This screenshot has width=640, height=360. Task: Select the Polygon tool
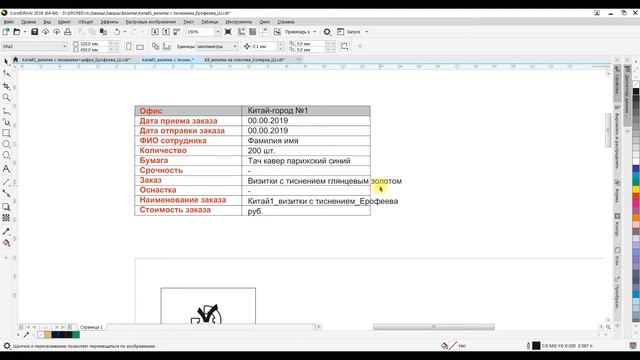click(6, 155)
